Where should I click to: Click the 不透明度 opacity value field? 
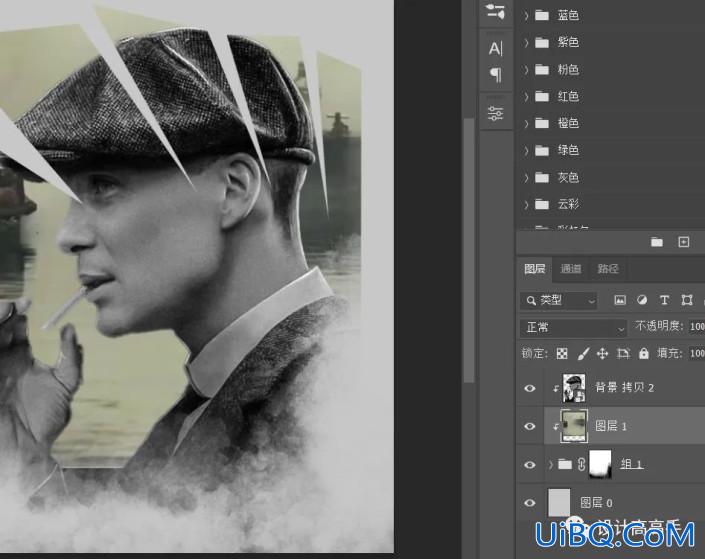point(697,326)
